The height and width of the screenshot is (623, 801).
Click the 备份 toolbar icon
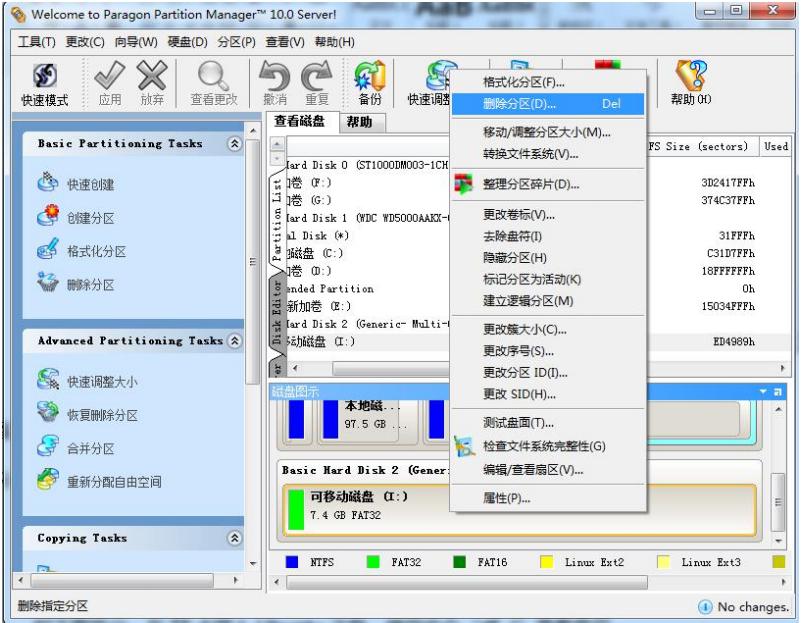[x=370, y=76]
